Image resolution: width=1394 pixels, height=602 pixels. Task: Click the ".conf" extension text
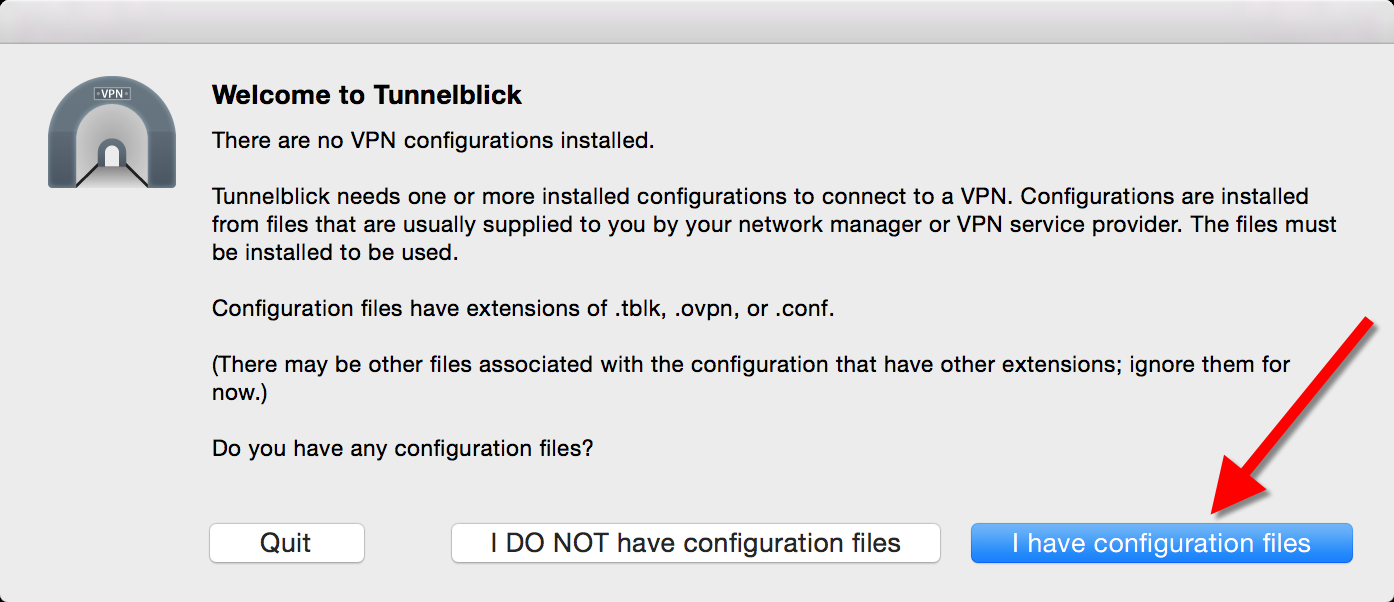point(804,308)
